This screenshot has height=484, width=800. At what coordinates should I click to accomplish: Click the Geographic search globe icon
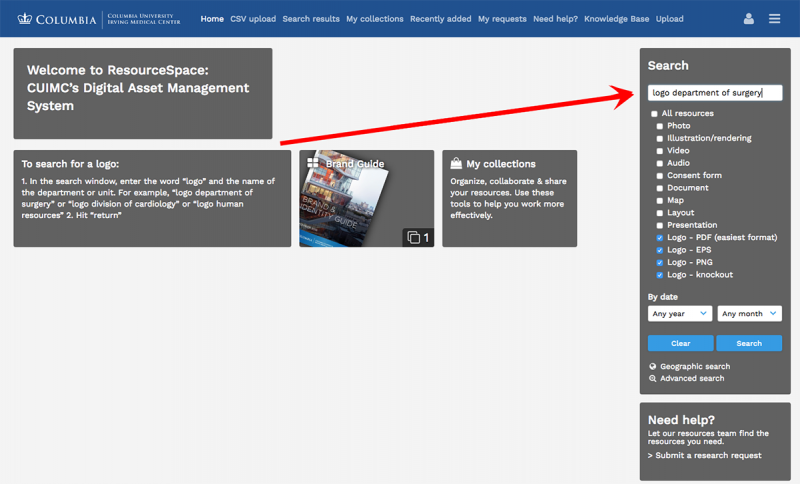653,366
